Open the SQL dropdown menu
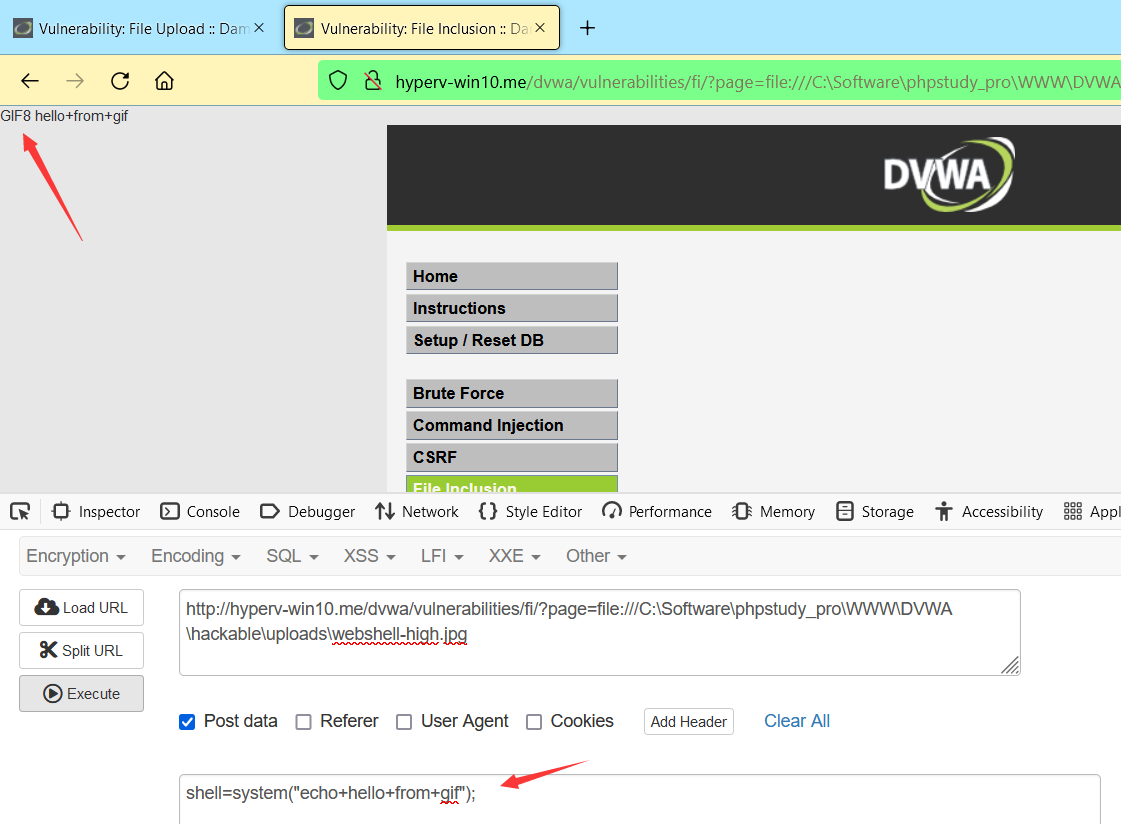This screenshot has height=824, width=1121. (292, 556)
